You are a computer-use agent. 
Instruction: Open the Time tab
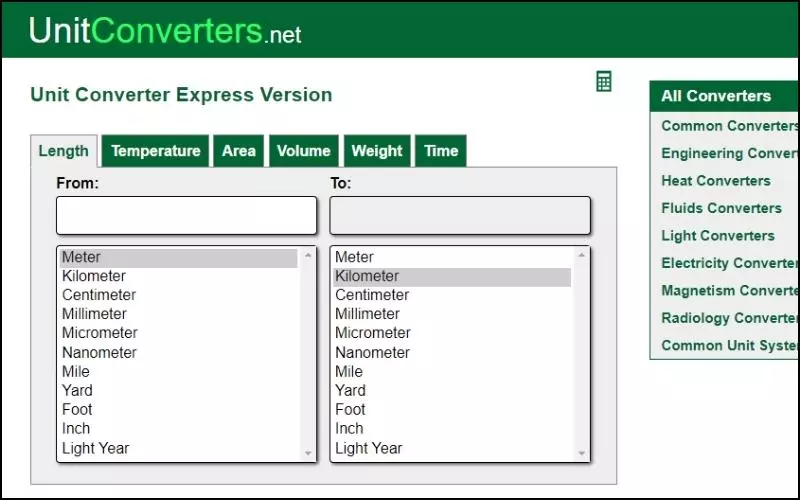coord(440,151)
